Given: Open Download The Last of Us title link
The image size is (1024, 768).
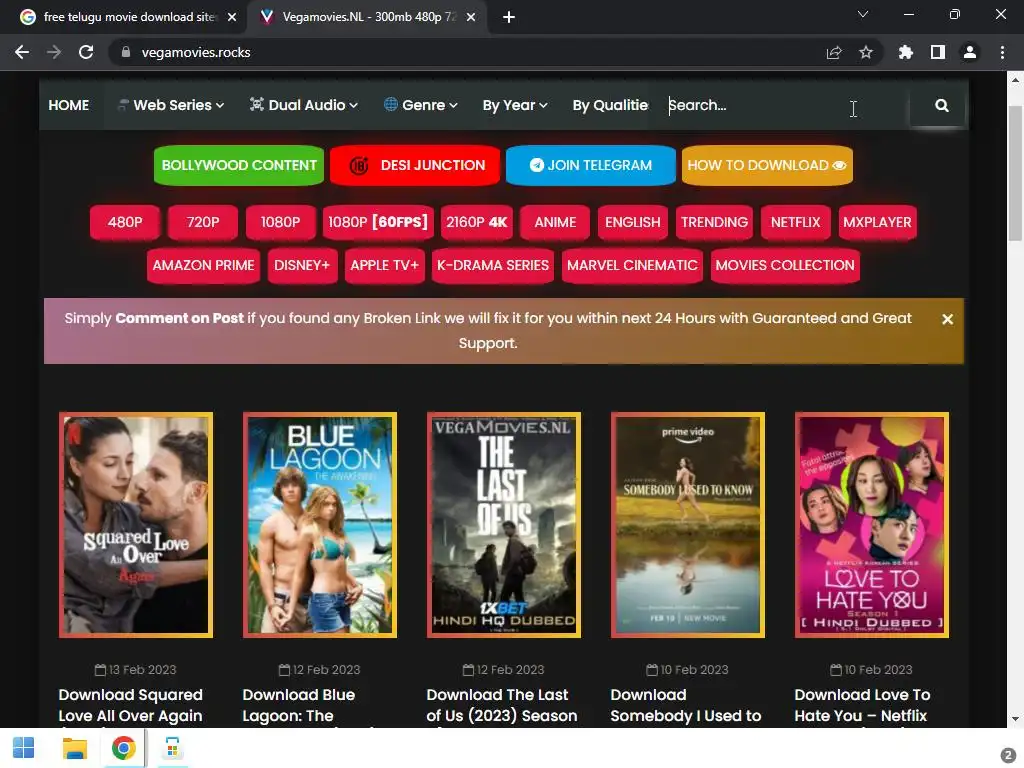Looking at the screenshot, I should pos(502,706).
